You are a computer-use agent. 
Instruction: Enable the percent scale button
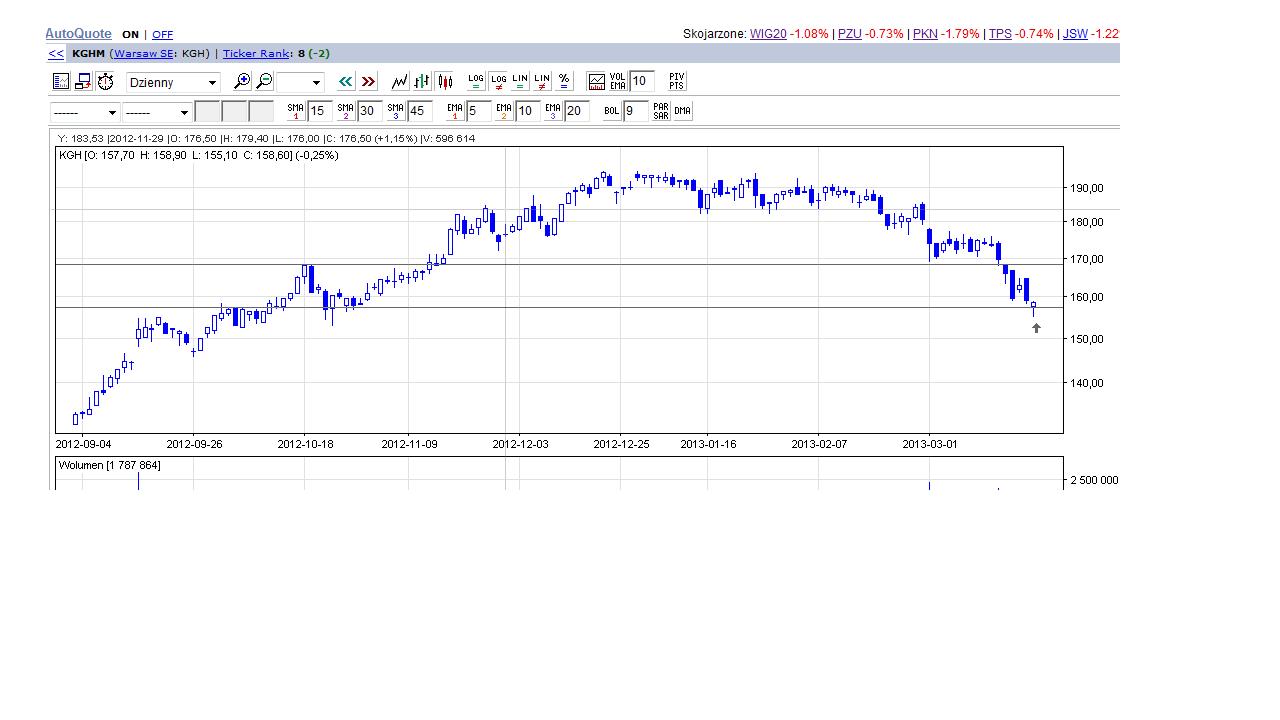click(x=564, y=82)
